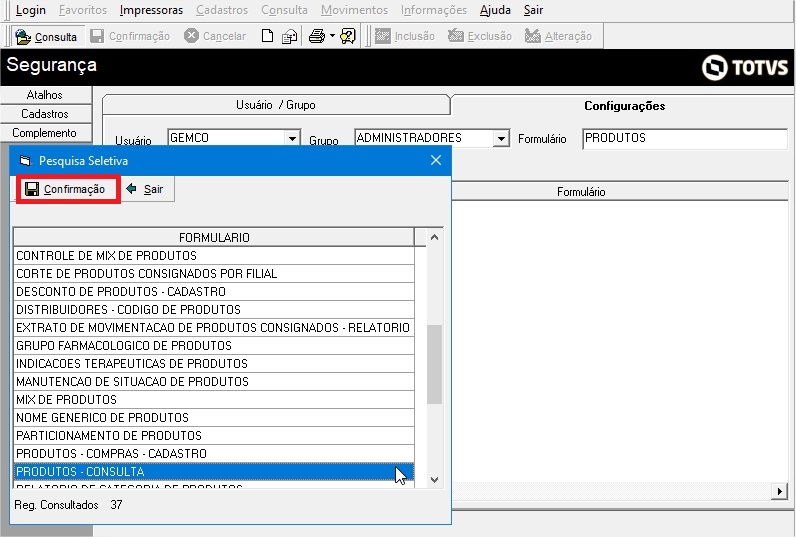Viewport: 796px width, 537px height.
Task: Click the list scroll down arrow
Action: tap(435, 480)
